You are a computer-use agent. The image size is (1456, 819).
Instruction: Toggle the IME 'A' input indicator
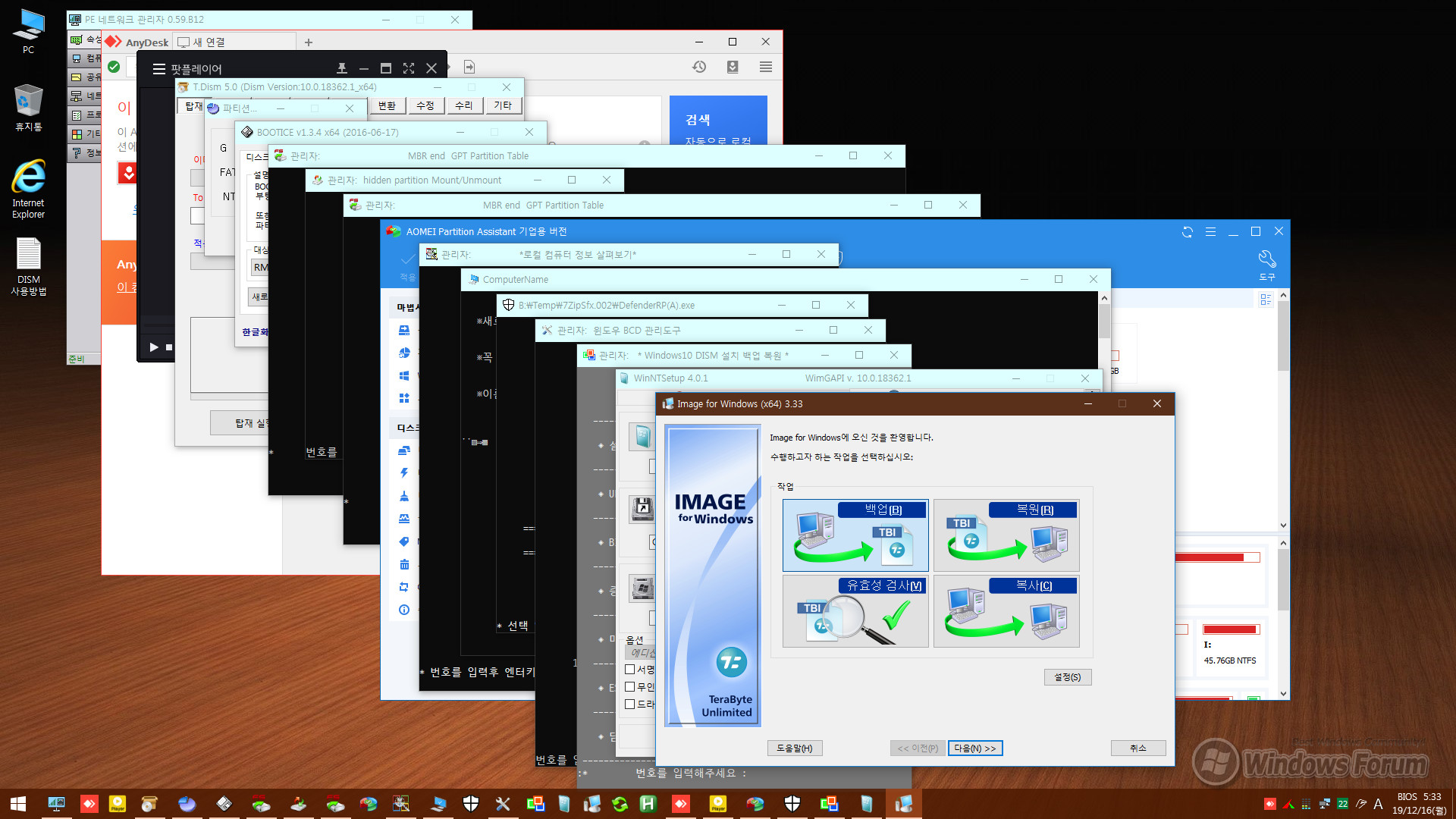point(1378,804)
